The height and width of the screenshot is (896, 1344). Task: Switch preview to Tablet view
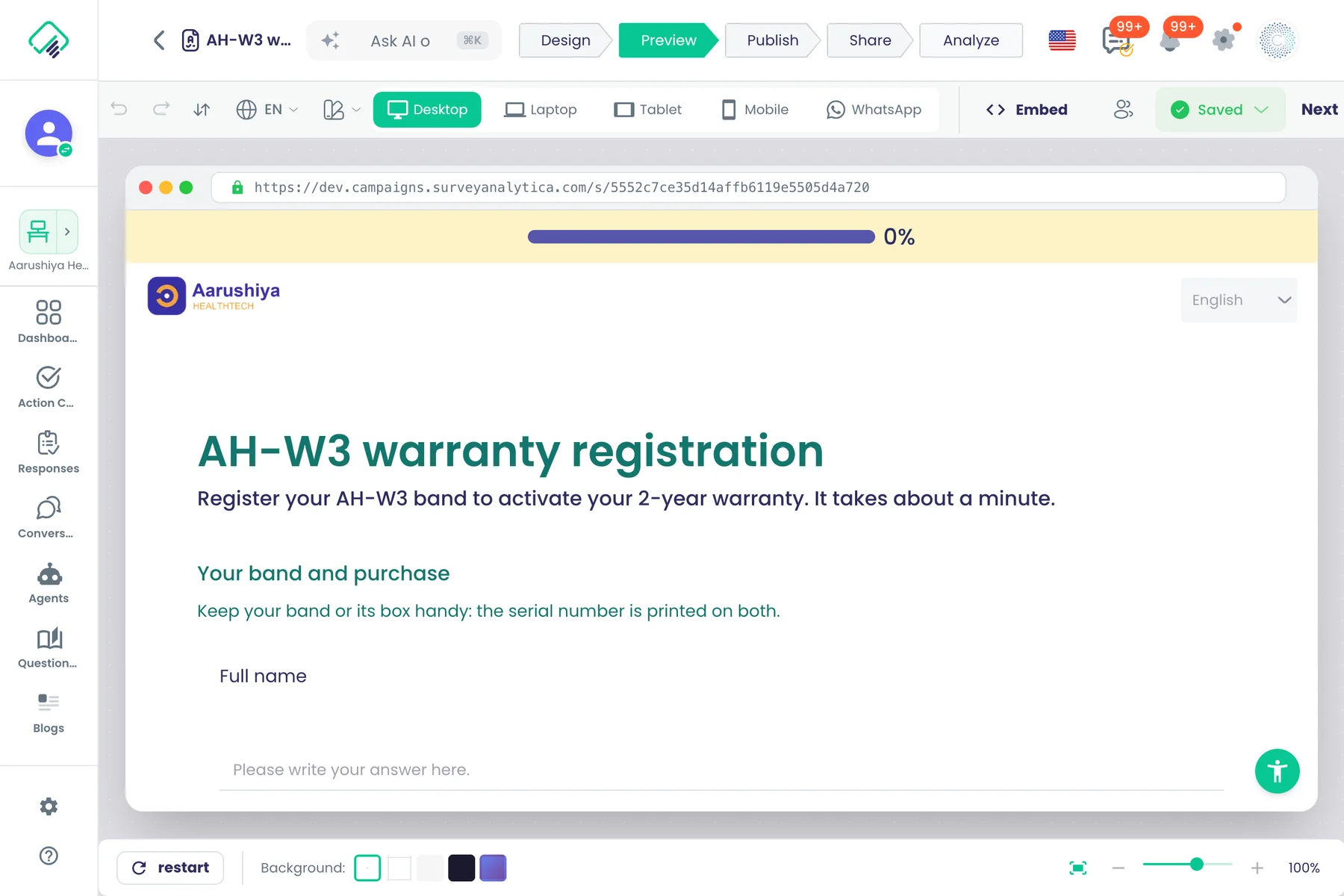(x=647, y=110)
